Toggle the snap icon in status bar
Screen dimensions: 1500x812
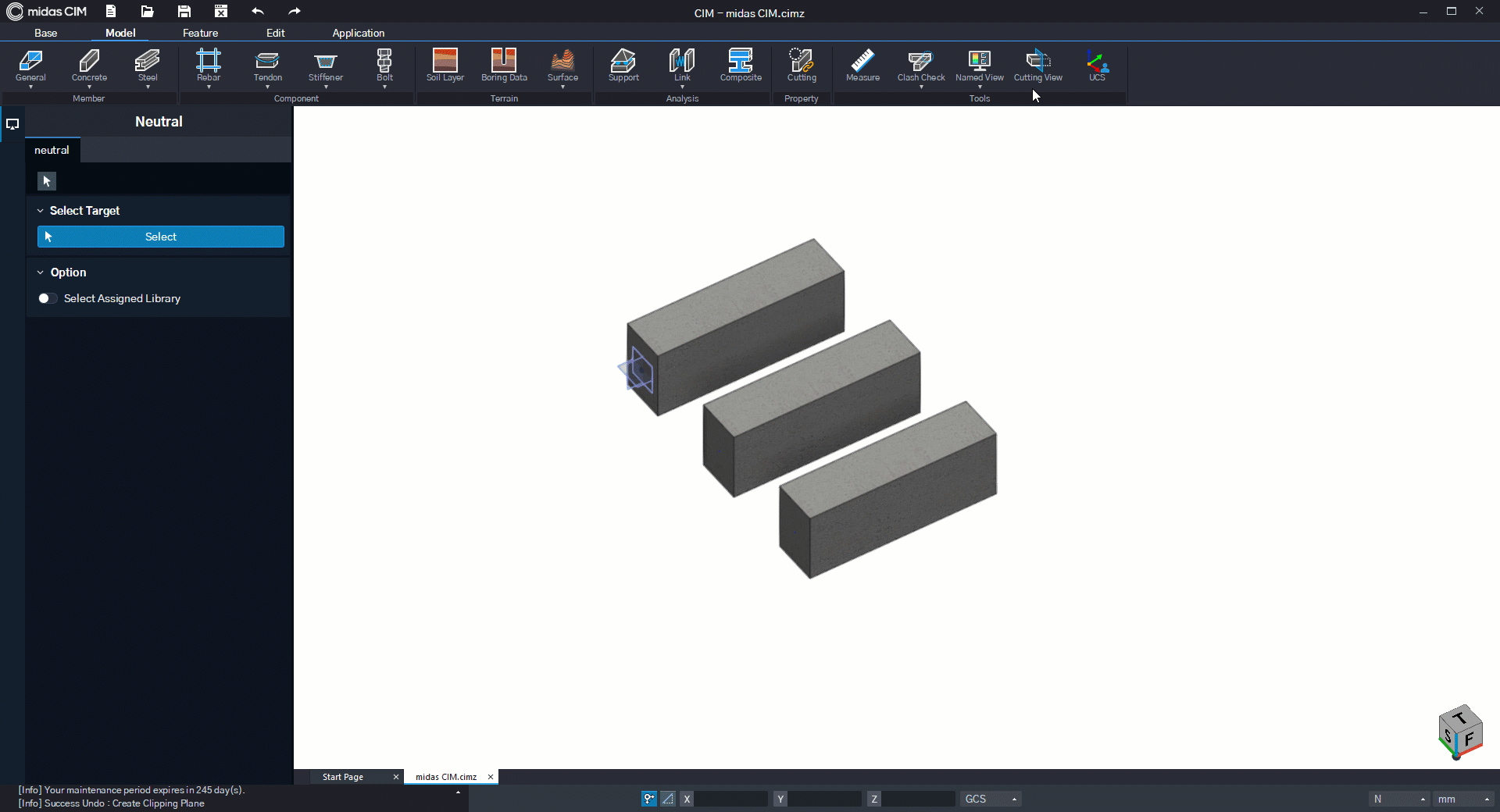pos(648,799)
